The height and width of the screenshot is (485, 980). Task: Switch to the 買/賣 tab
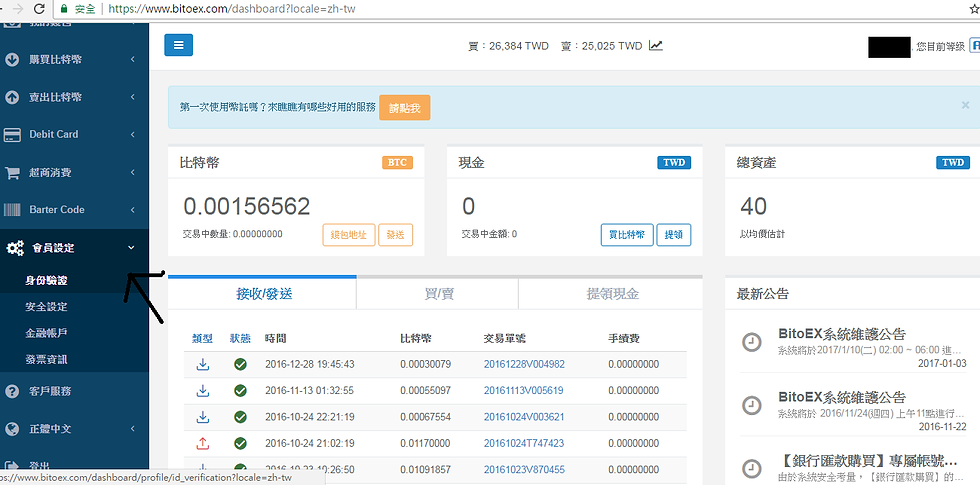point(438,294)
